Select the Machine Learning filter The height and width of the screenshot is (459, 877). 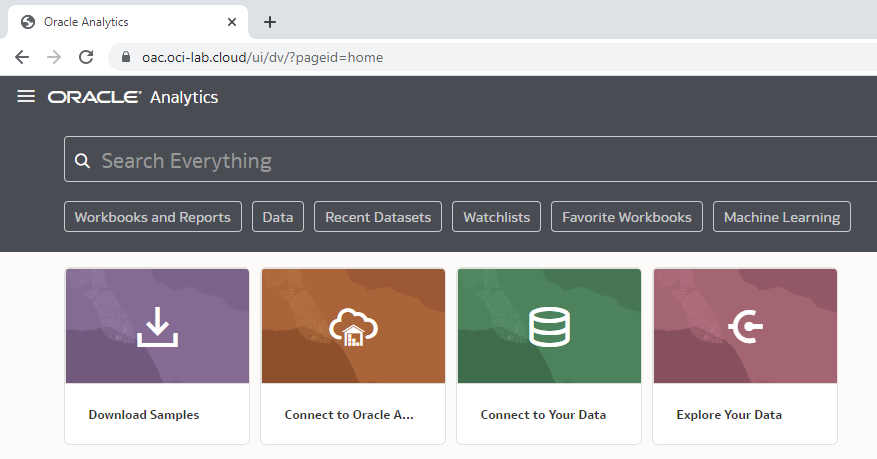[781, 217]
